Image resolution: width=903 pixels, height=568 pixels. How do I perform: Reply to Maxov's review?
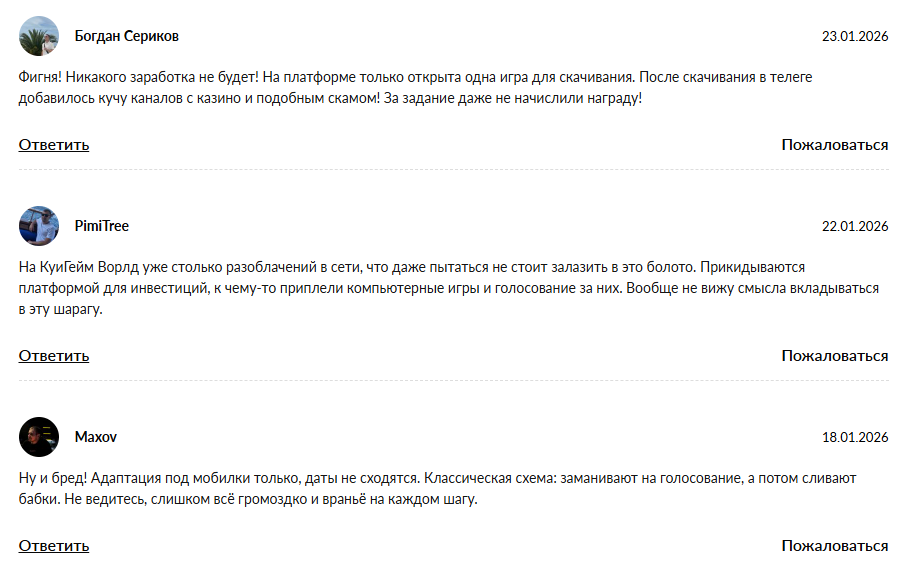click(54, 546)
